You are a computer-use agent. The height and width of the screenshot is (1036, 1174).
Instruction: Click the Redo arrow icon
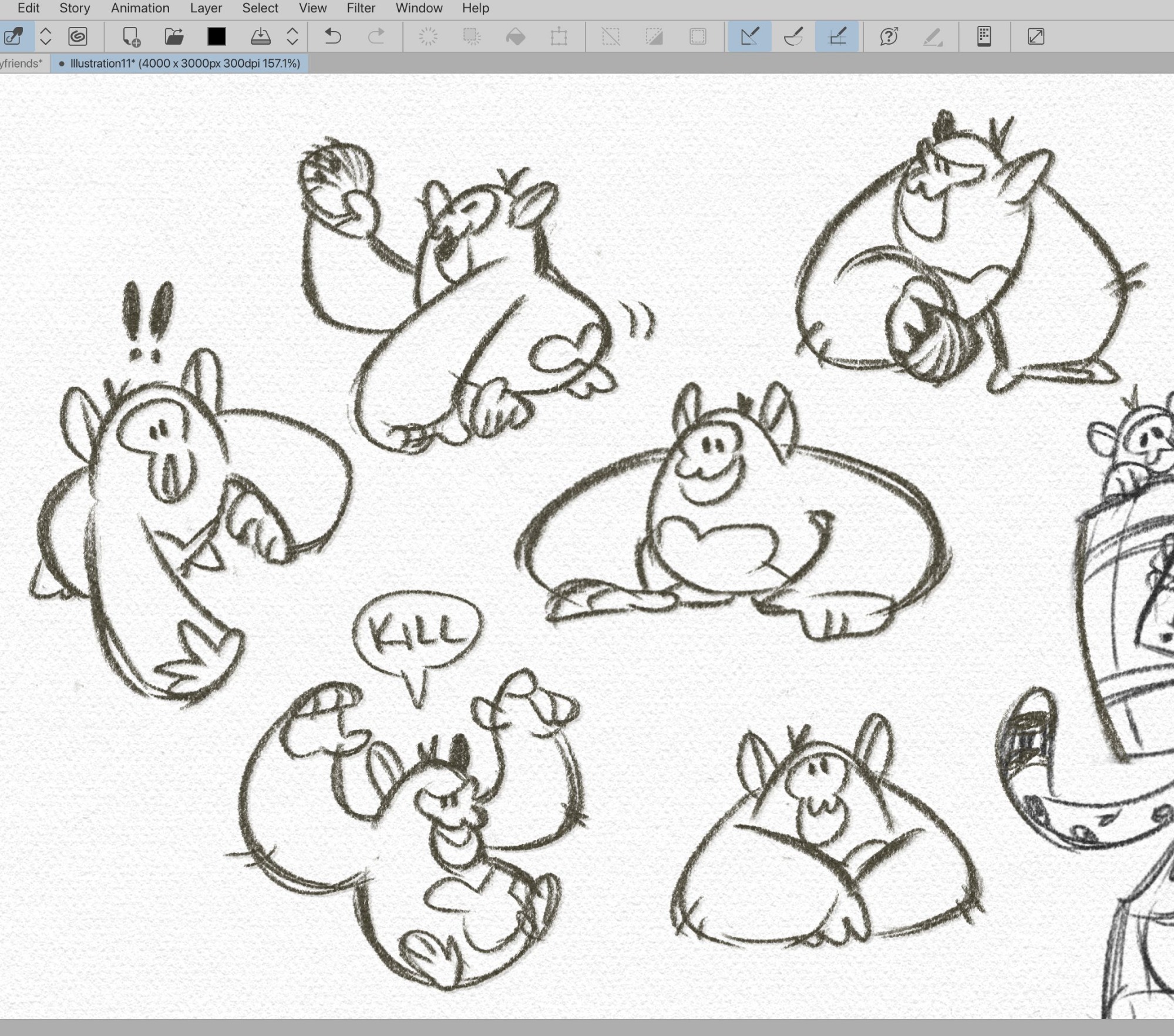click(x=376, y=36)
